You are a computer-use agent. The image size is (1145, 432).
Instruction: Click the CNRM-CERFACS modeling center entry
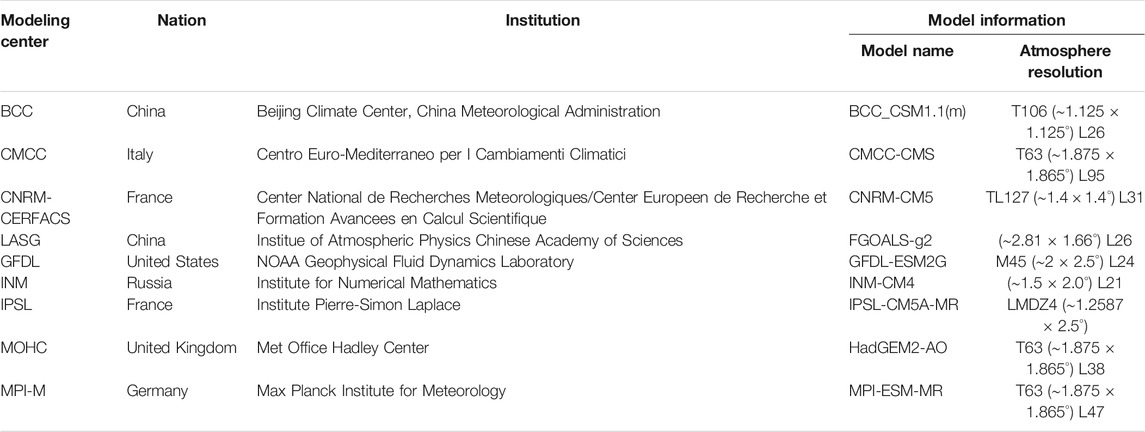[32, 207]
